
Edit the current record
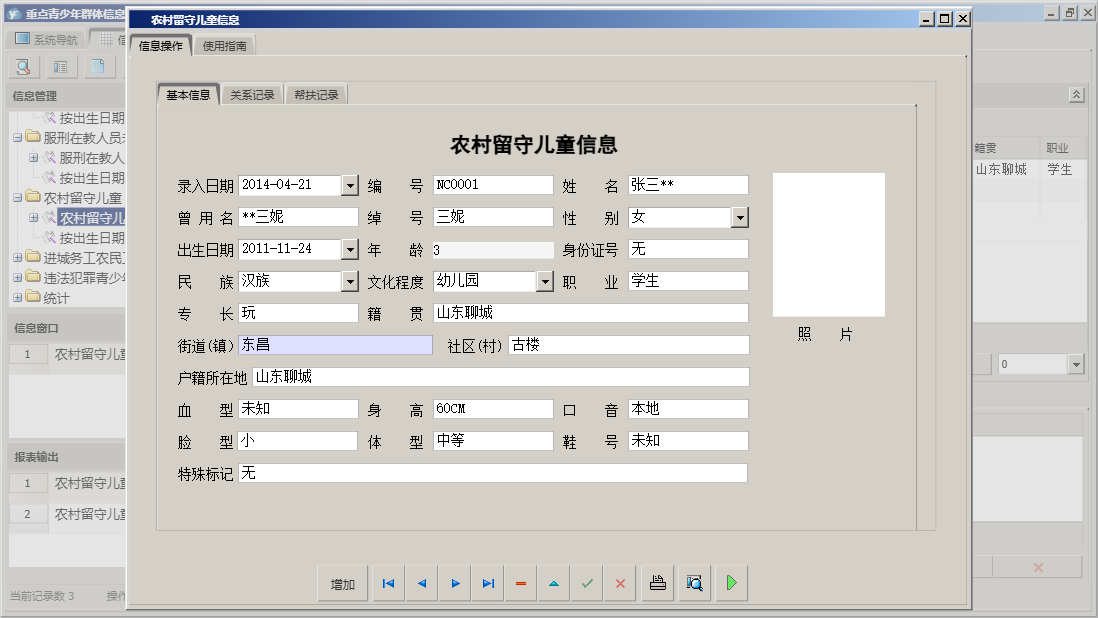553,582
